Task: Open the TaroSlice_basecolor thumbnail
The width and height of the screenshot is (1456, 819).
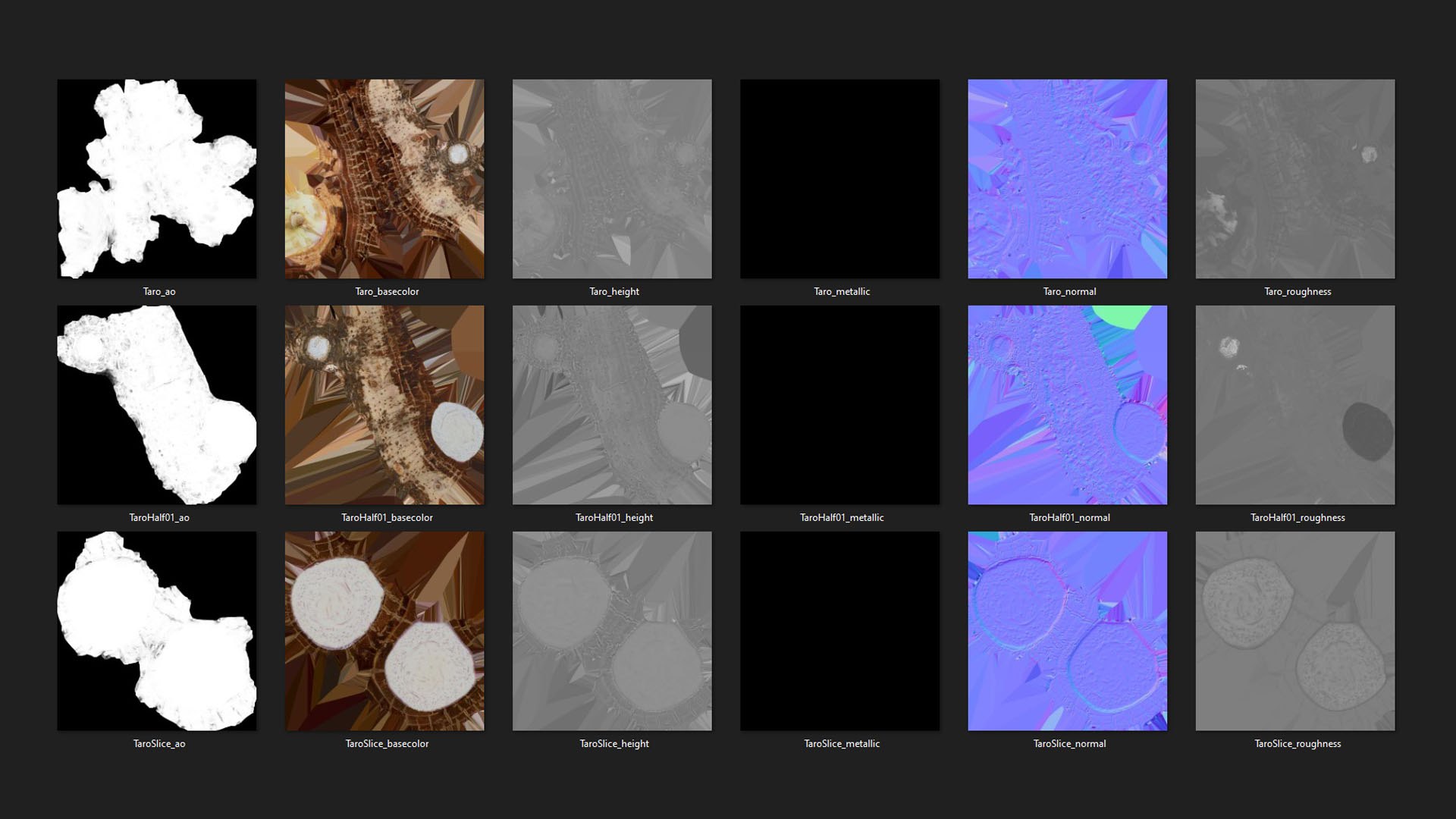Action: [384, 630]
